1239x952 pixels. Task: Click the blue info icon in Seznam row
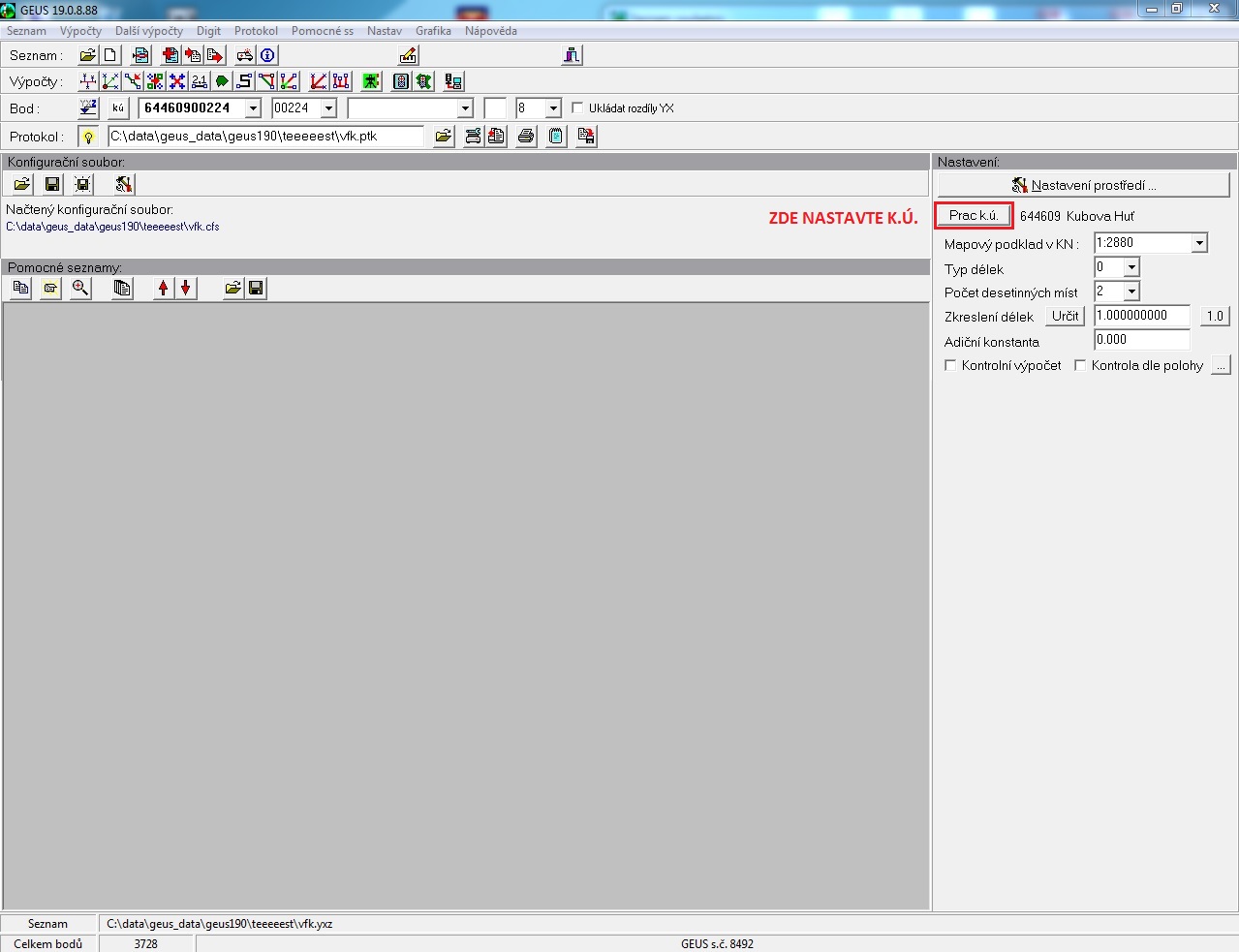point(268,55)
